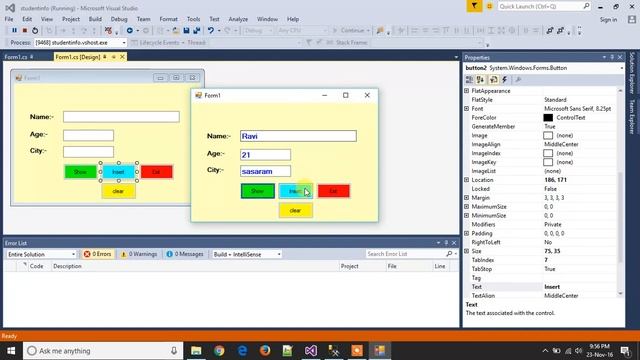Click the ForeColor black color swatch
640x360 pixels.
(548, 118)
